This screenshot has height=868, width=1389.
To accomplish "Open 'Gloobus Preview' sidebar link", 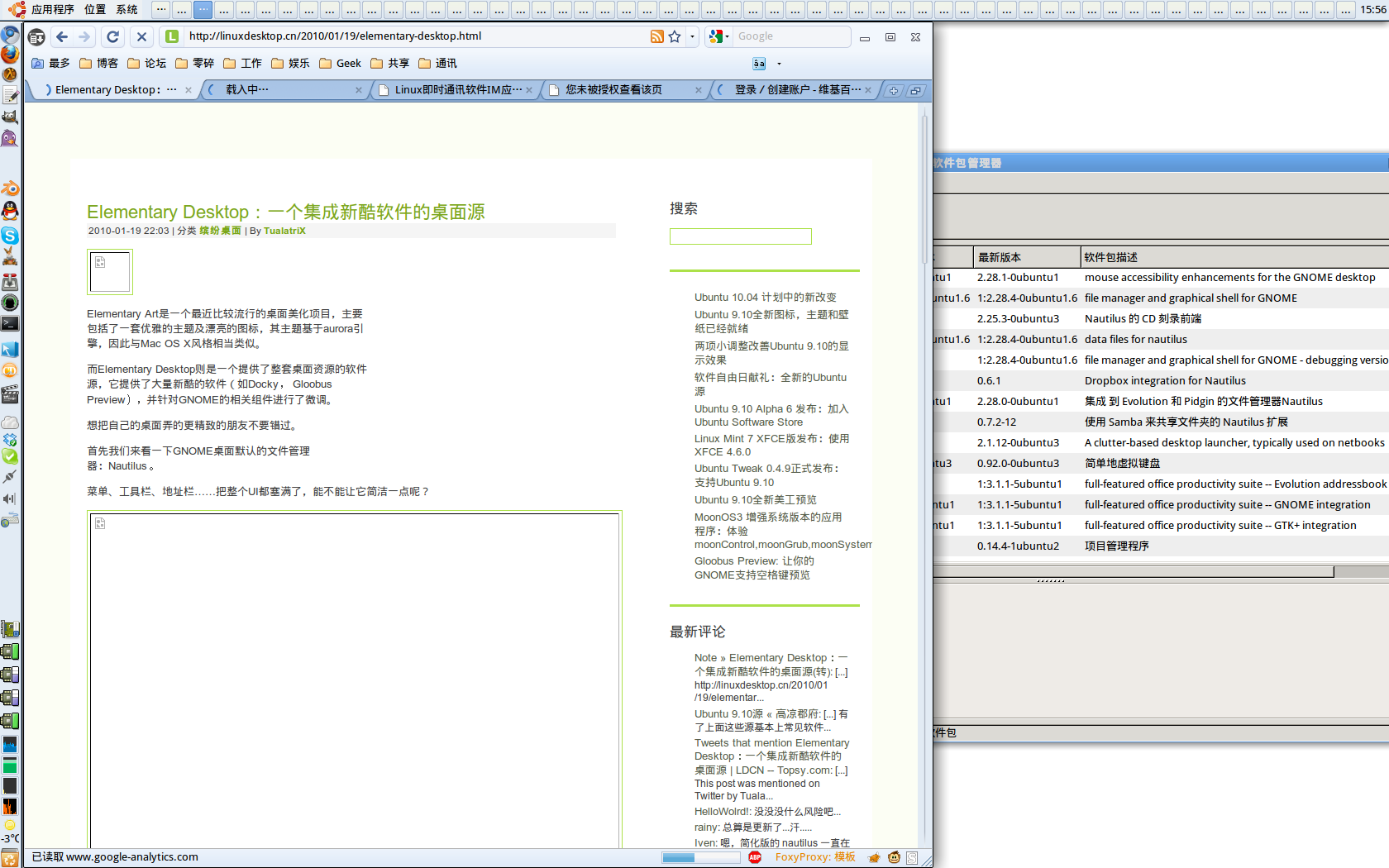I will pos(754,568).
